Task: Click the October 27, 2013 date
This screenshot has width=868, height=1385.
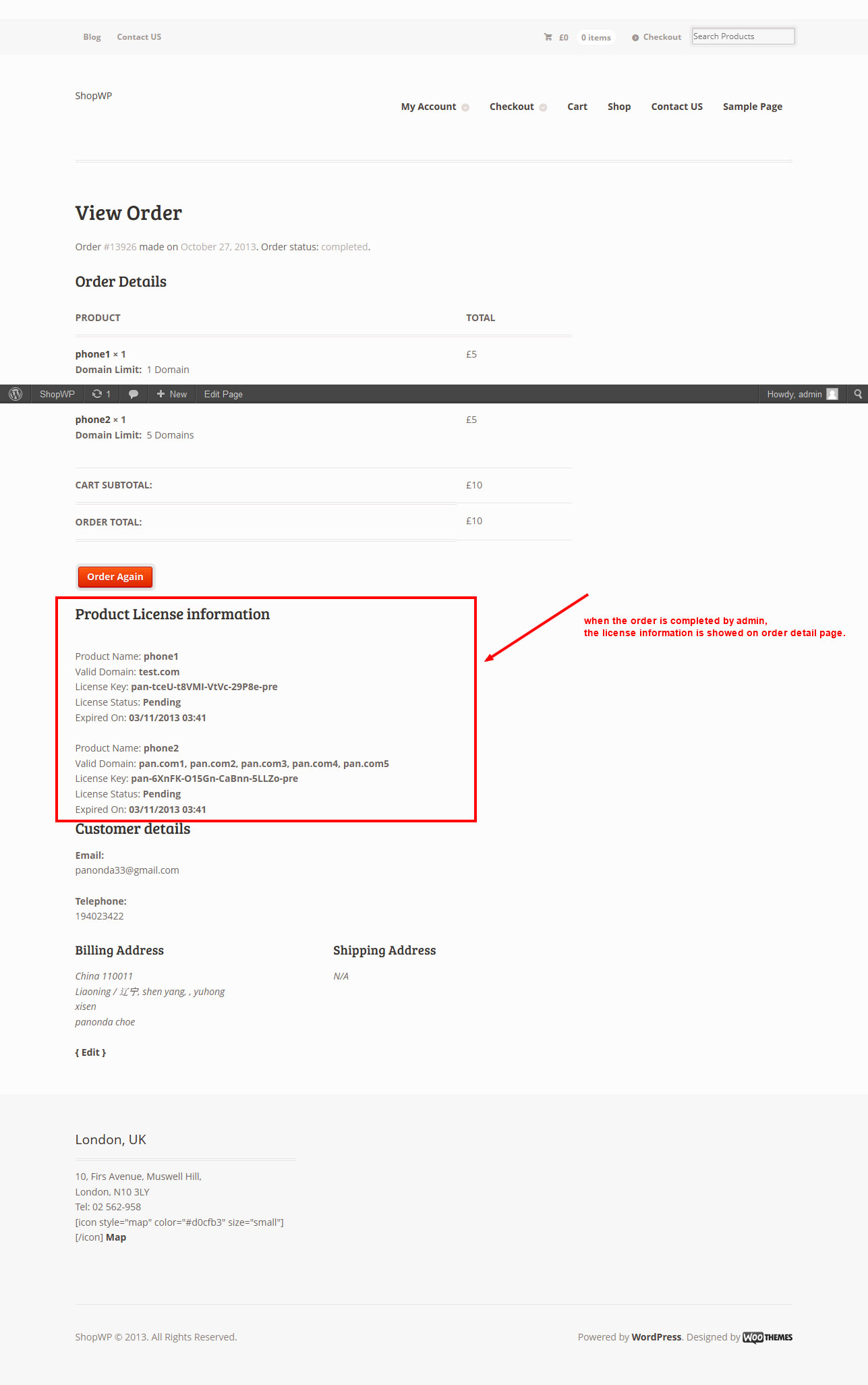Action: 219,247
